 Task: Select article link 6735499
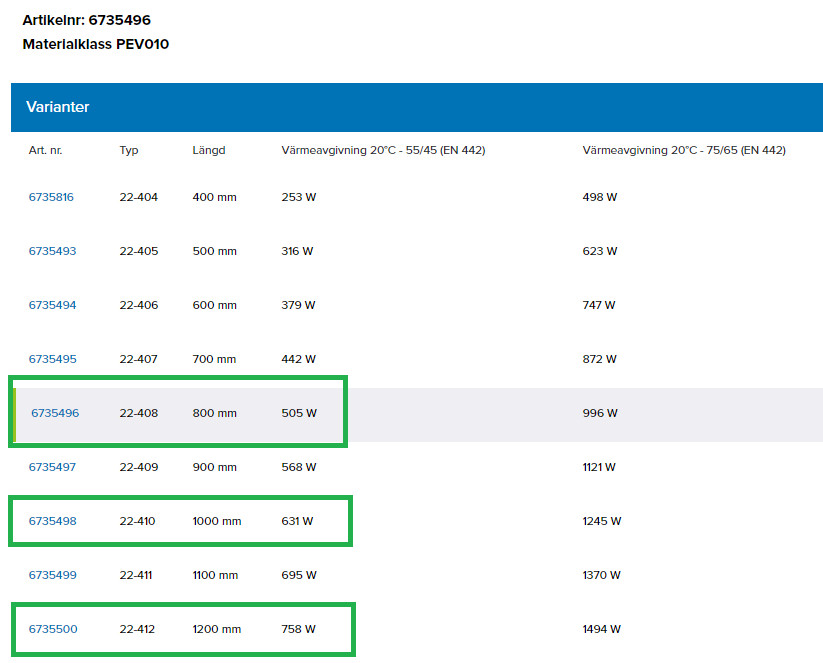[x=52, y=575]
